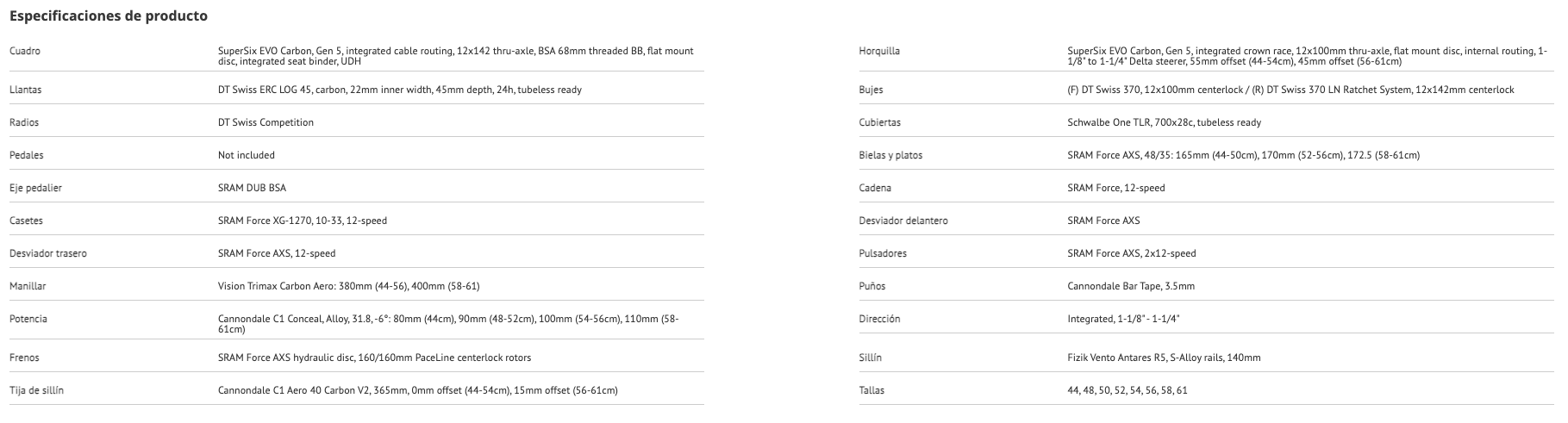
Task: Click the 'Cuadro' specification label
Action: tap(25, 52)
